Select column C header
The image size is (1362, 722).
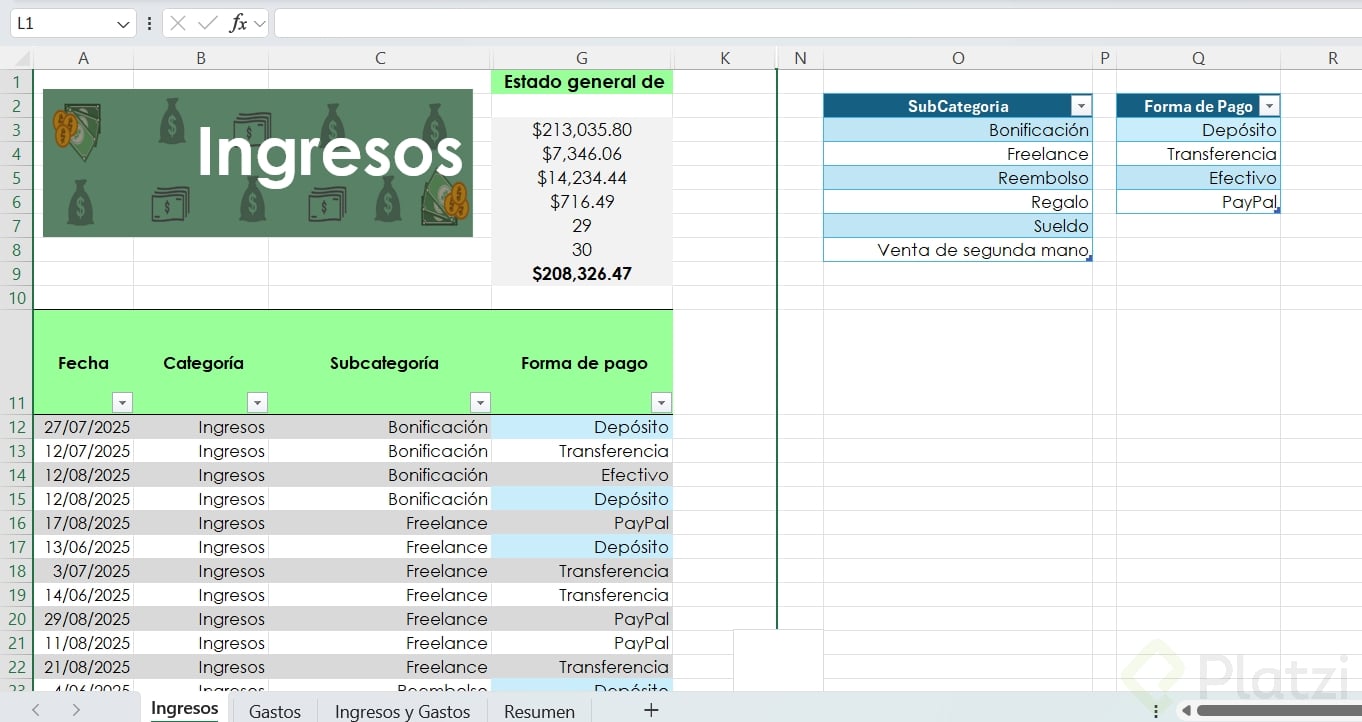380,58
